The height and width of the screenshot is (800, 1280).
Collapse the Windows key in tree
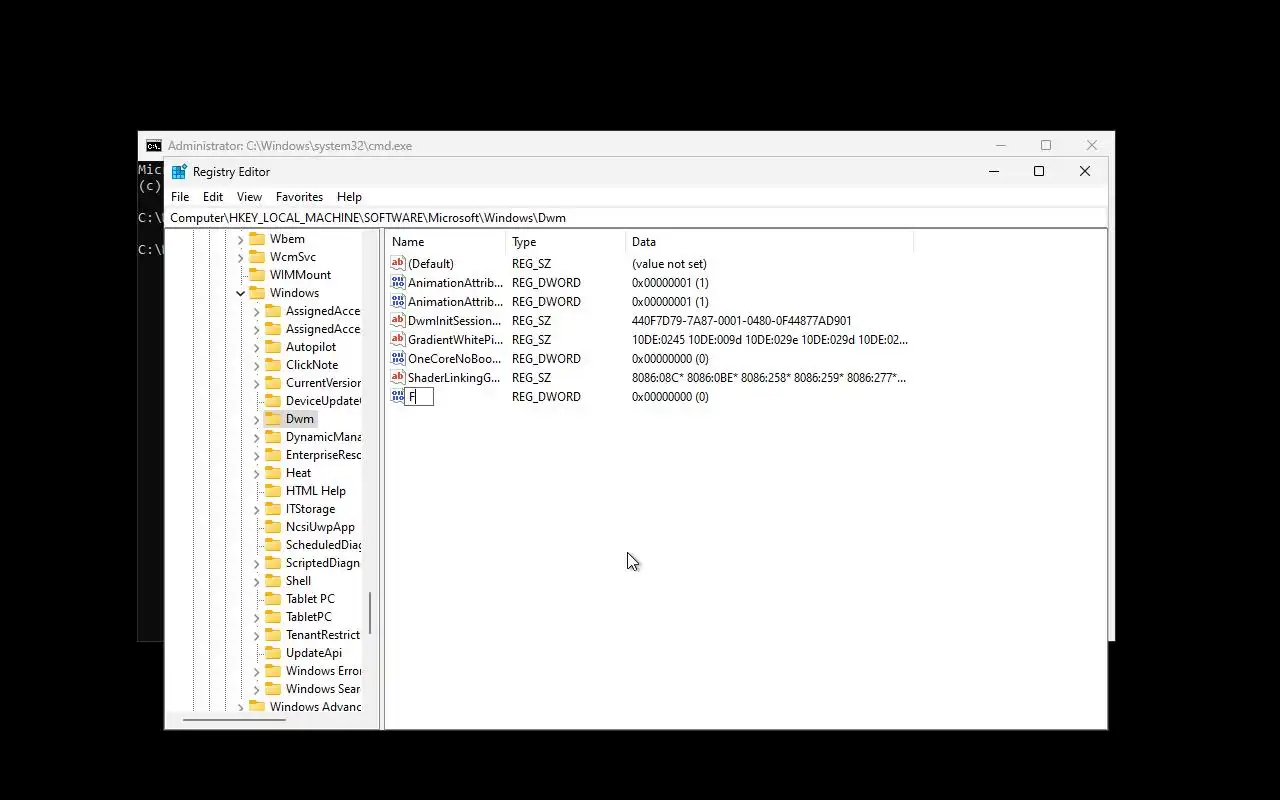(x=241, y=293)
